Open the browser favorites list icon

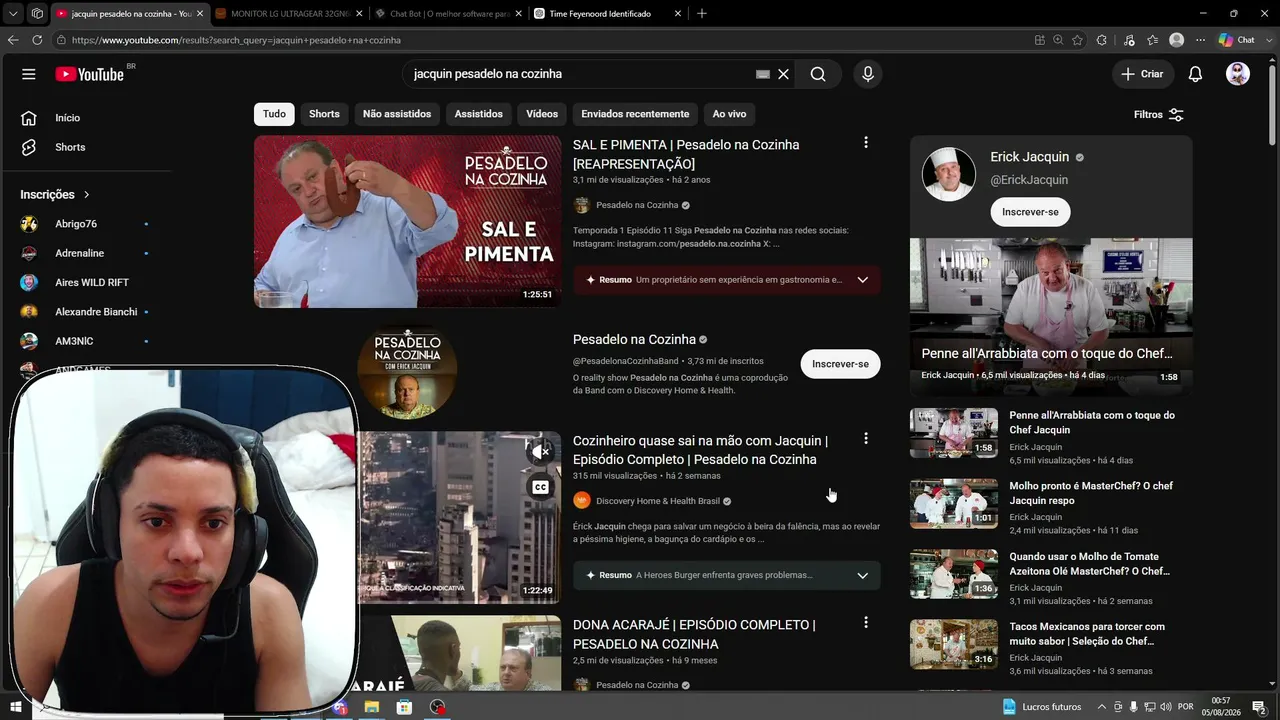(1153, 40)
